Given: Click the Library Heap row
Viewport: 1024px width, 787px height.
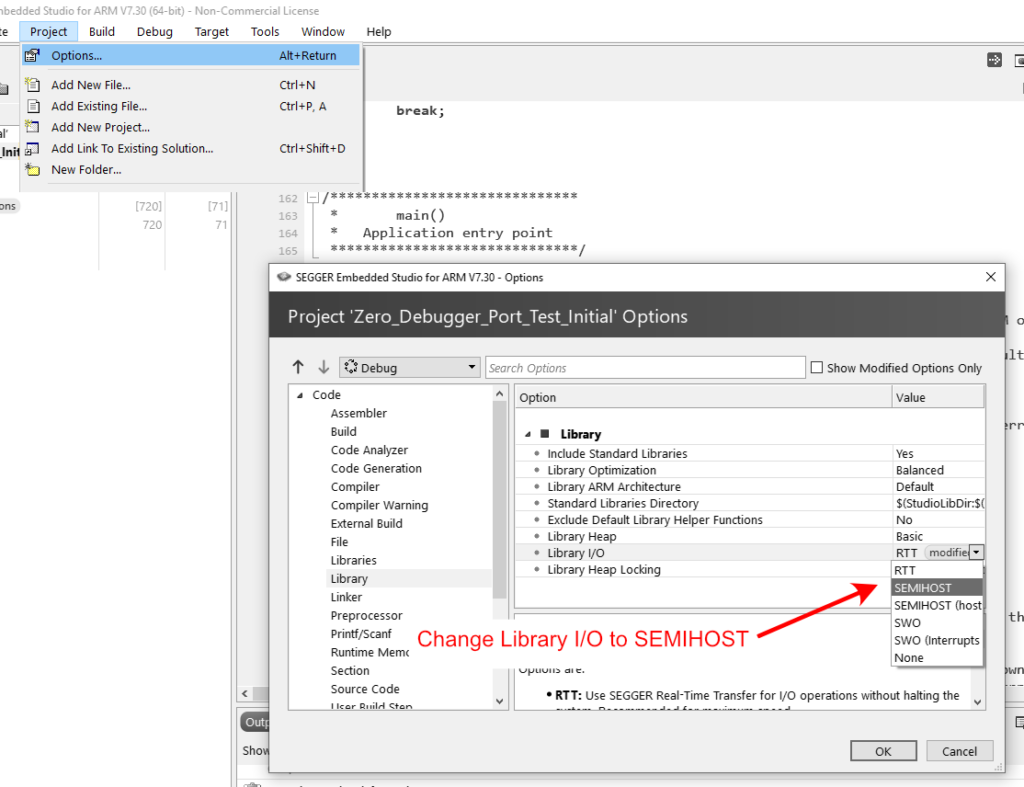Looking at the screenshot, I should (749, 536).
